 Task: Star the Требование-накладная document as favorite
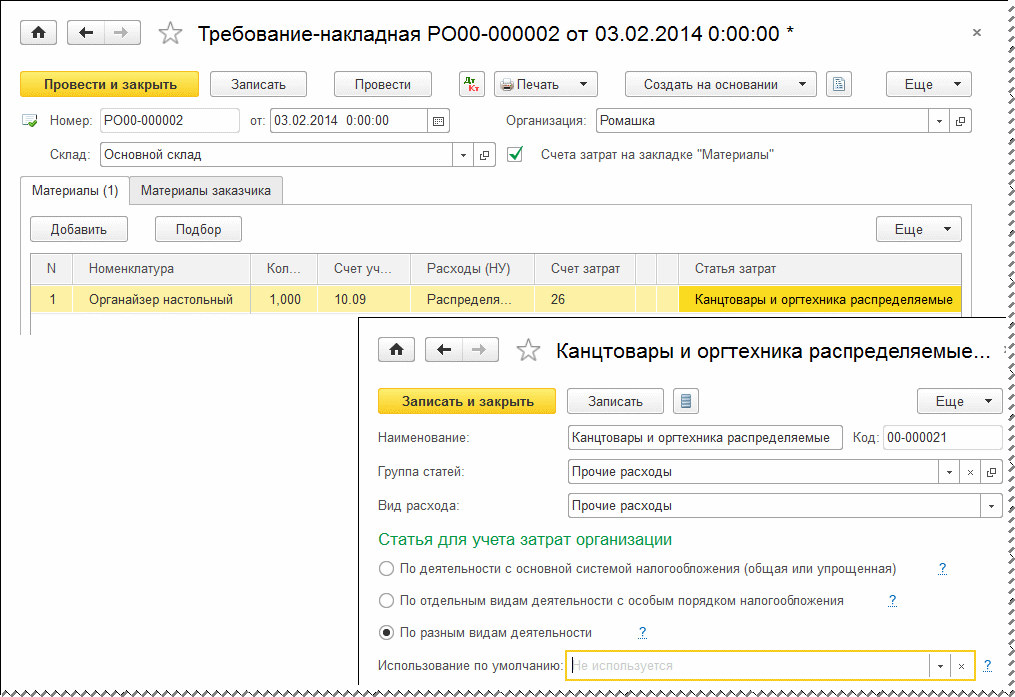pyautogui.click(x=171, y=34)
